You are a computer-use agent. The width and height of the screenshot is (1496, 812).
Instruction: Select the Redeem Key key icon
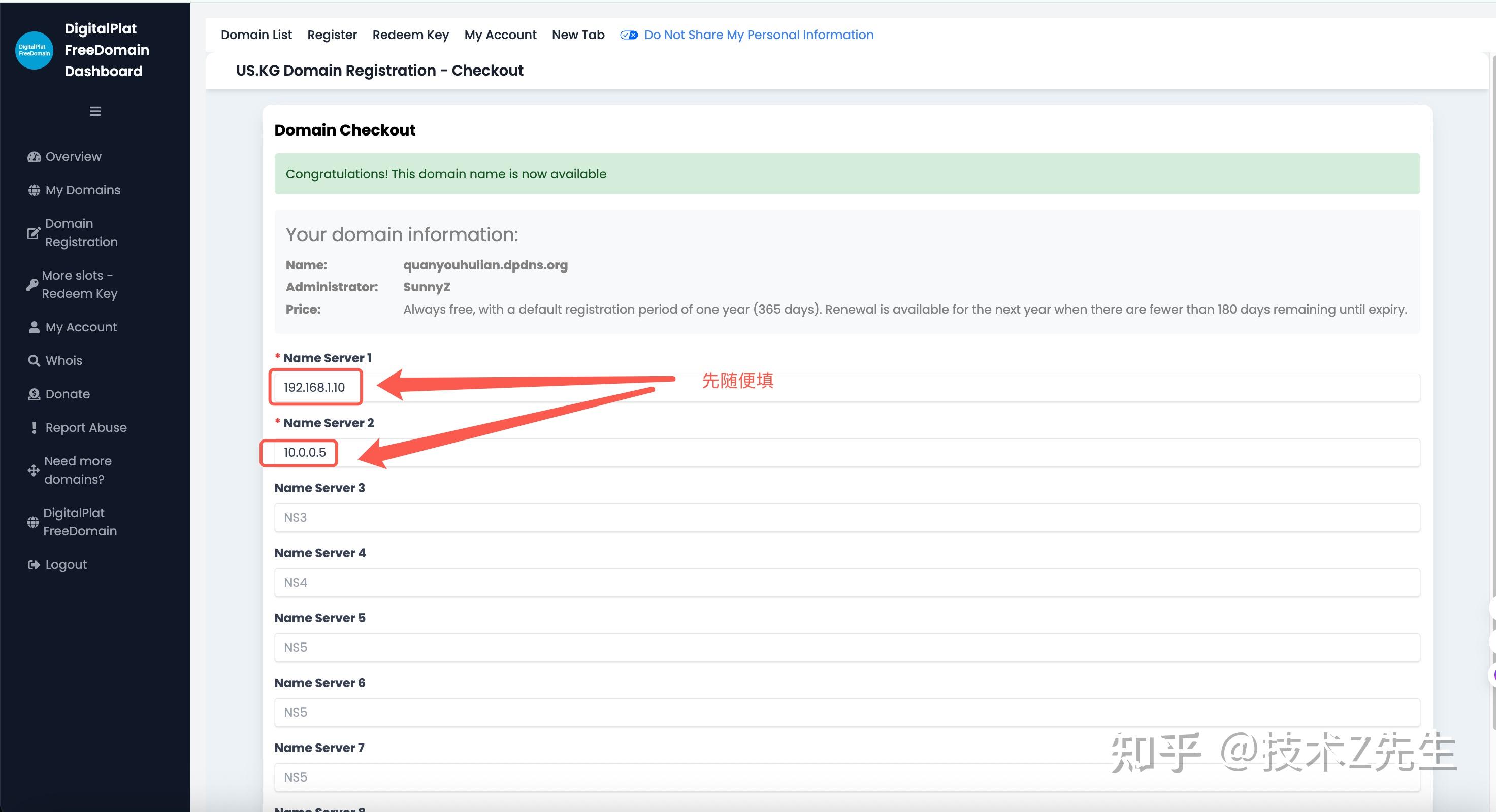tap(34, 284)
